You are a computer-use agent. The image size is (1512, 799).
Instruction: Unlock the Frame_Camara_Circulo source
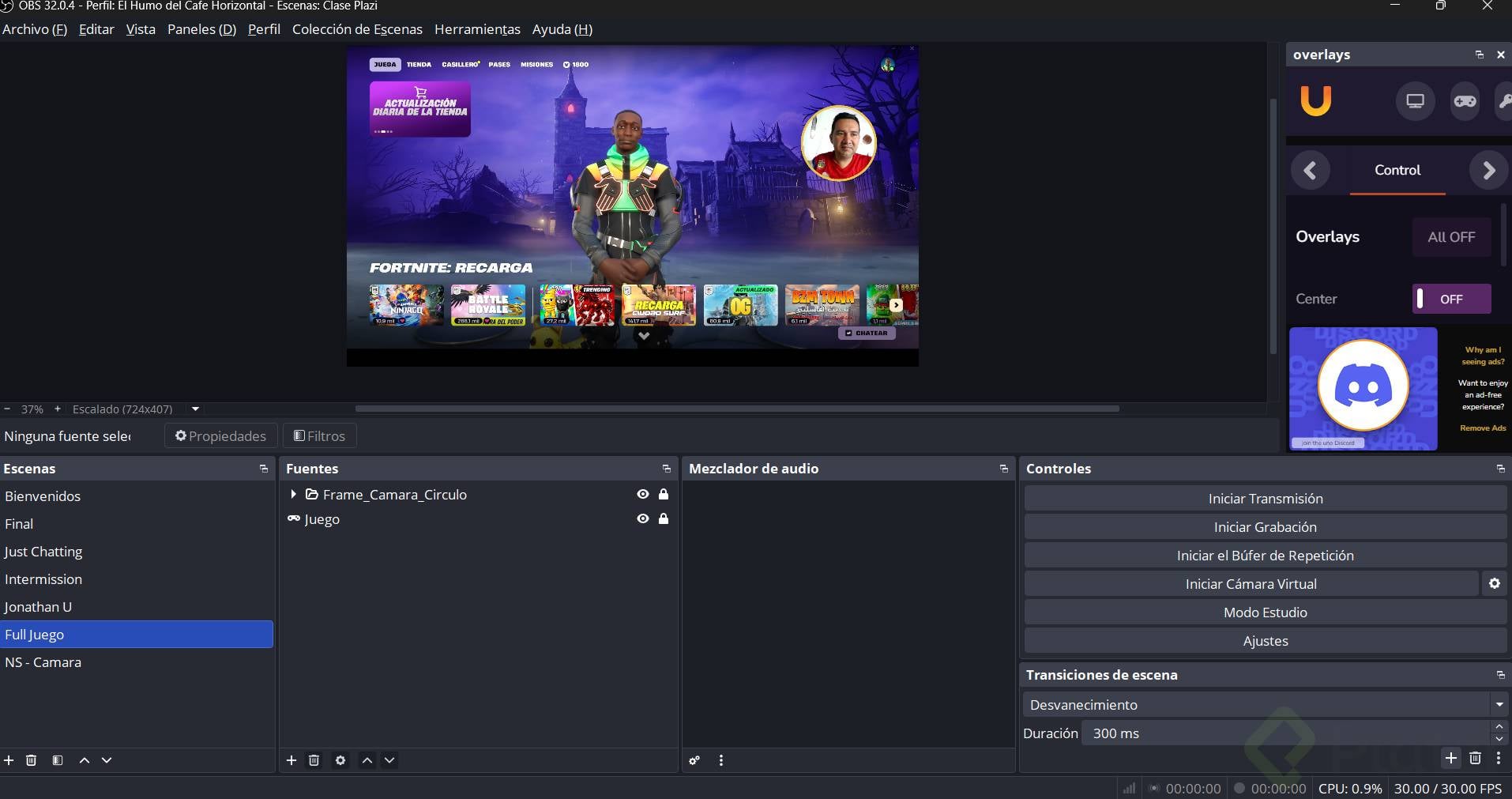(x=664, y=495)
